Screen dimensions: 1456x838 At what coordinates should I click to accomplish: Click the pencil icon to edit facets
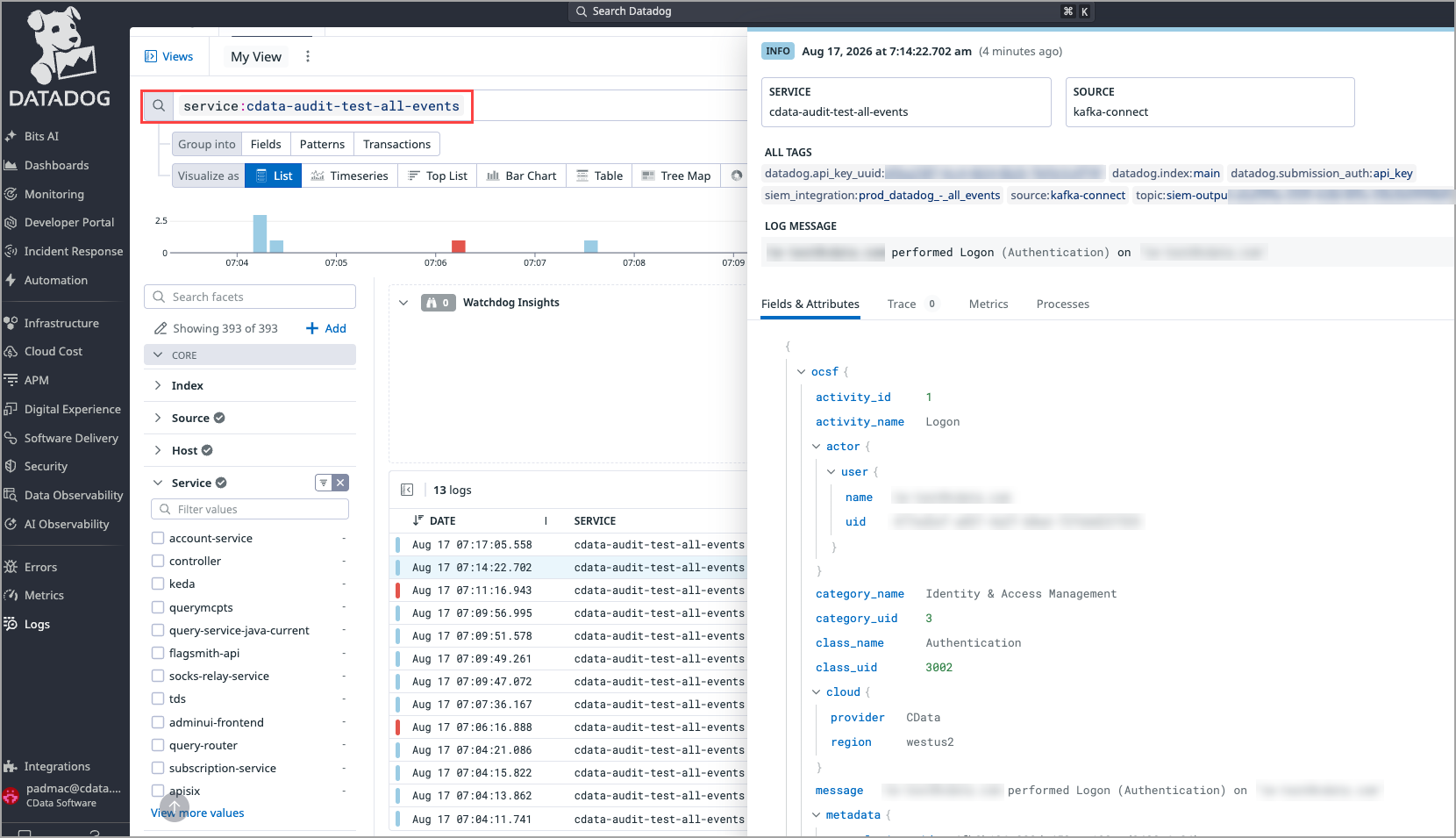pyautogui.click(x=161, y=328)
